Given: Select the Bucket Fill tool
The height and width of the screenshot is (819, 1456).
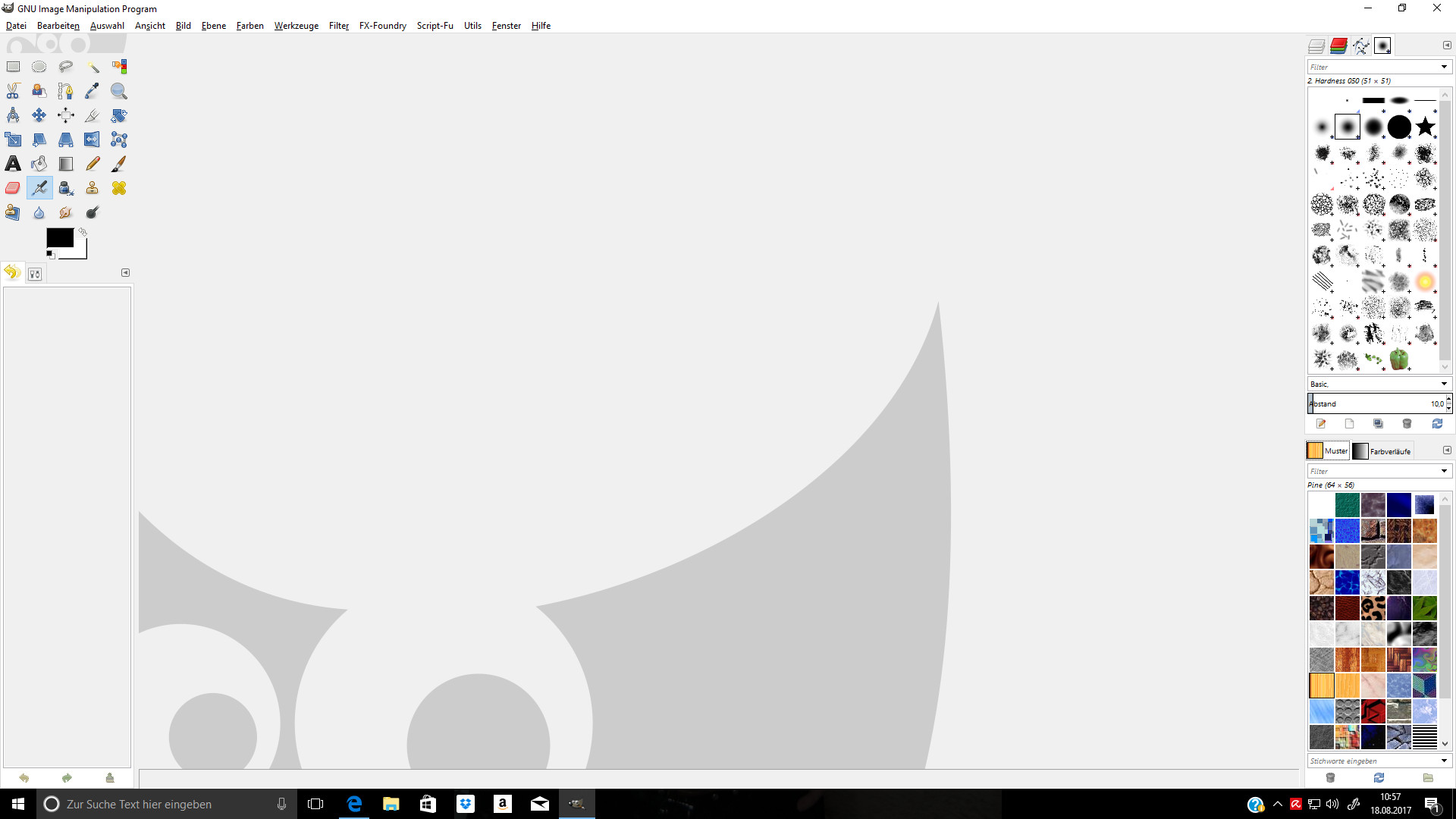Looking at the screenshot, I should [x=39, y=164].
